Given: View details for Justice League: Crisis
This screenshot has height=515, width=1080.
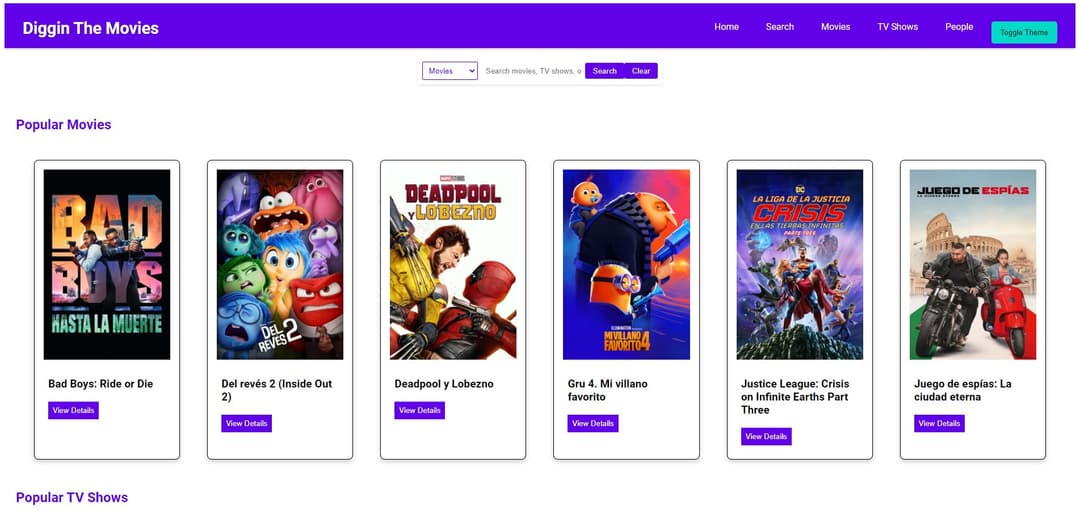Looking at the screenshot, I should [x=766, y=437].
